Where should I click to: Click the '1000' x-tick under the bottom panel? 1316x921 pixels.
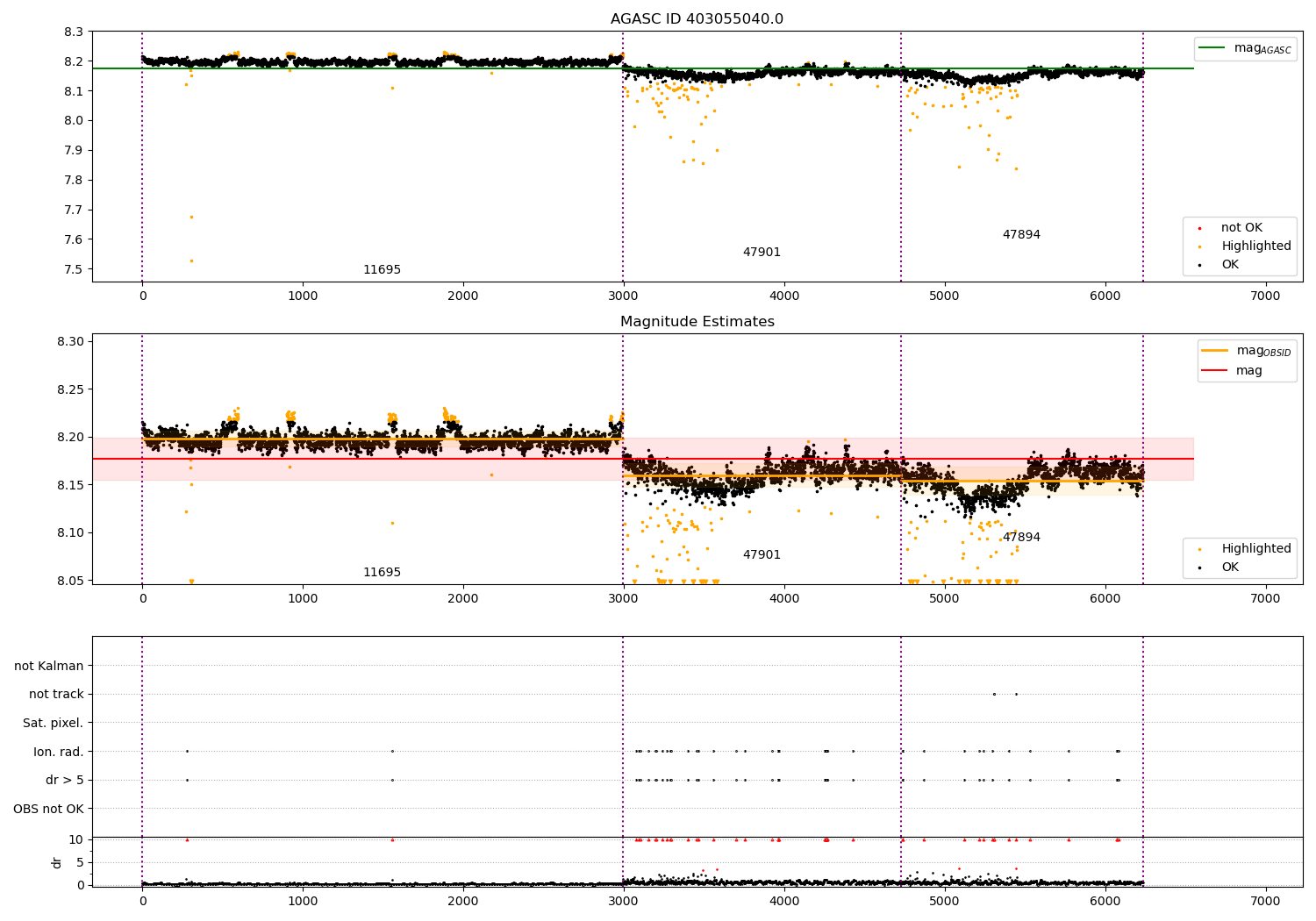tap(303, 902)
